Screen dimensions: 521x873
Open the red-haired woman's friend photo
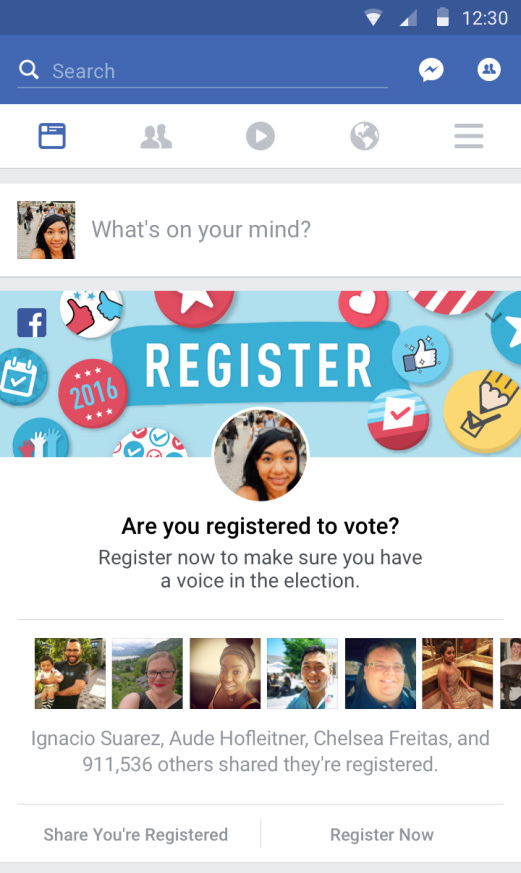point(148,673)
